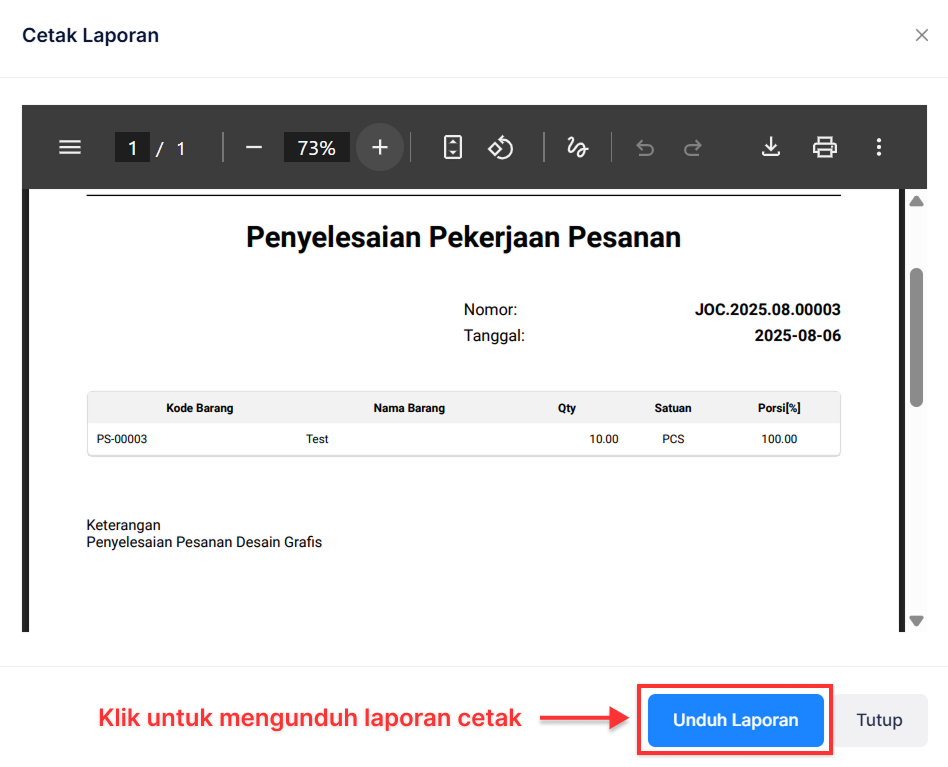Click the undo icon in the toolbar
The height and width of the screenshot is (767, 948).
[x=644, y=147]
